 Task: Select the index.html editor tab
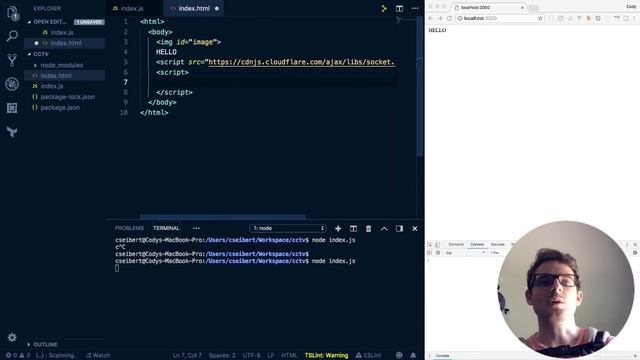click(x=194, y=8)
